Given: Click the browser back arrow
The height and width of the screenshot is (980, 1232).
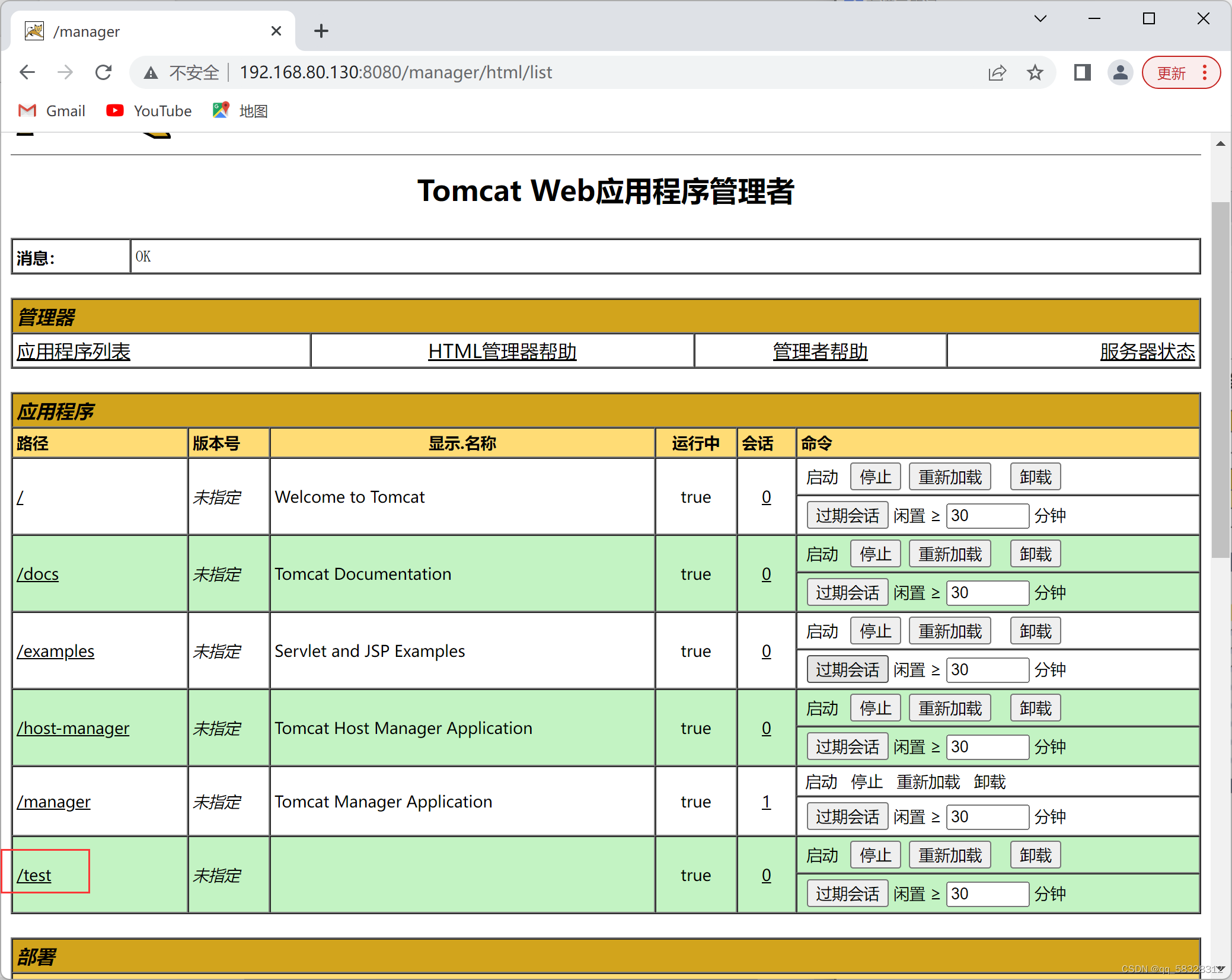Looking at the screenshot, I should (27, 72).
